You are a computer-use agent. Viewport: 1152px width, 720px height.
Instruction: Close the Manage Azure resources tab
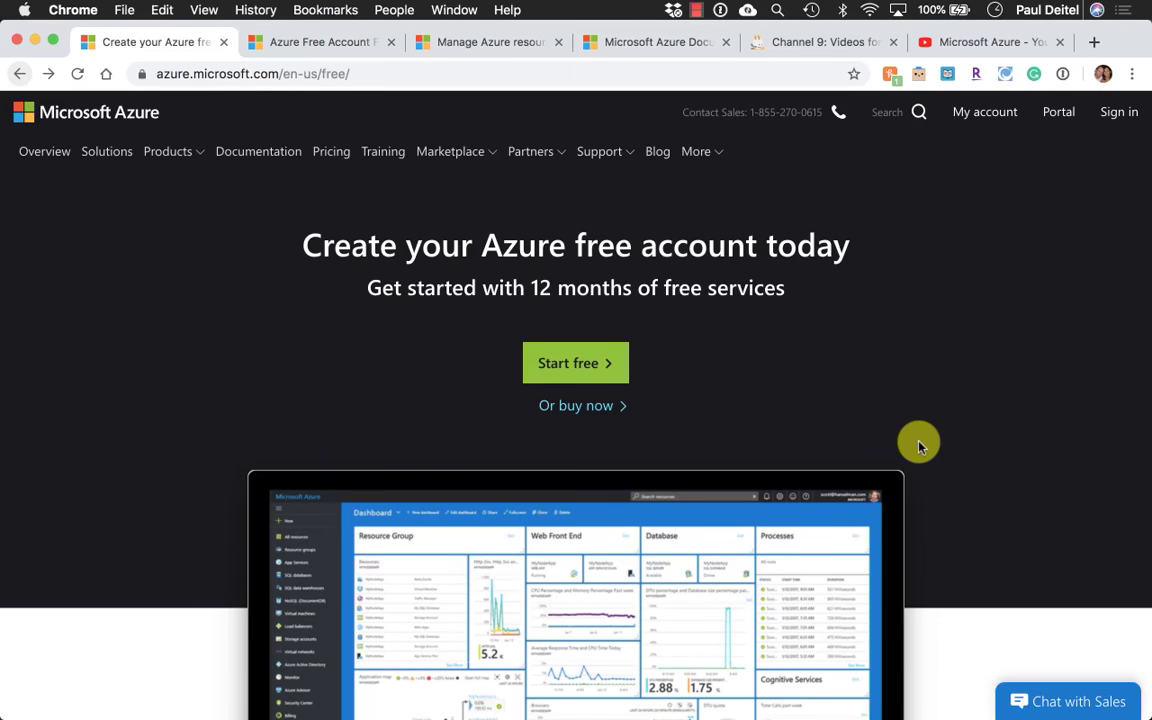(558, 43)
